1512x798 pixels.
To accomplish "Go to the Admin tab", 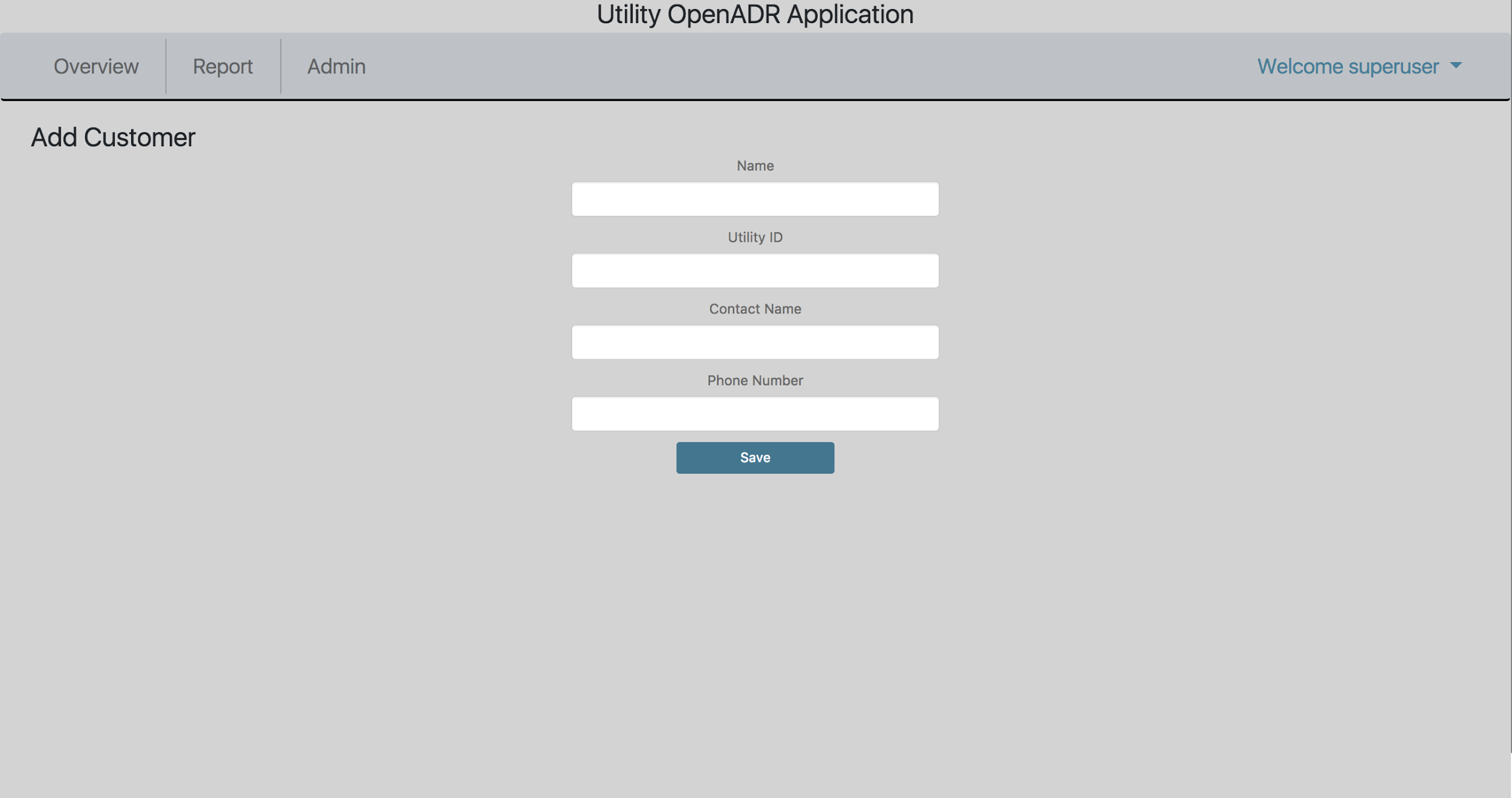I will (336, 66).
